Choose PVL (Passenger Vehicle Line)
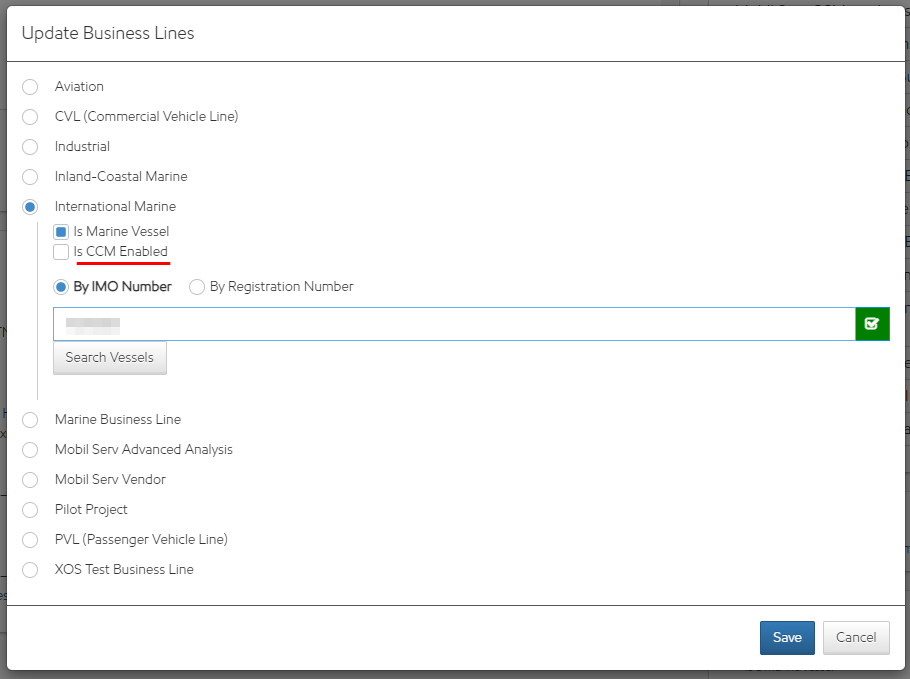This screenshot has height=679, width=910. tap(30, 539)
